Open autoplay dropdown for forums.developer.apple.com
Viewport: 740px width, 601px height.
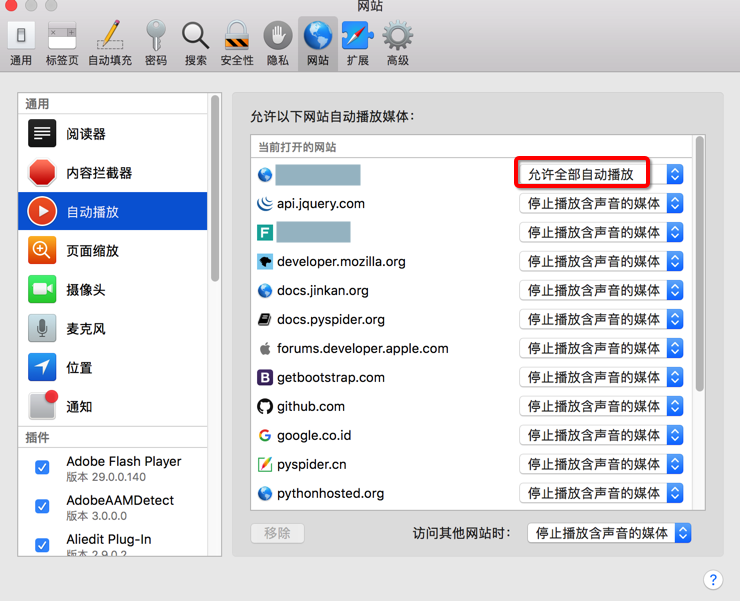(x=601, y=348)
